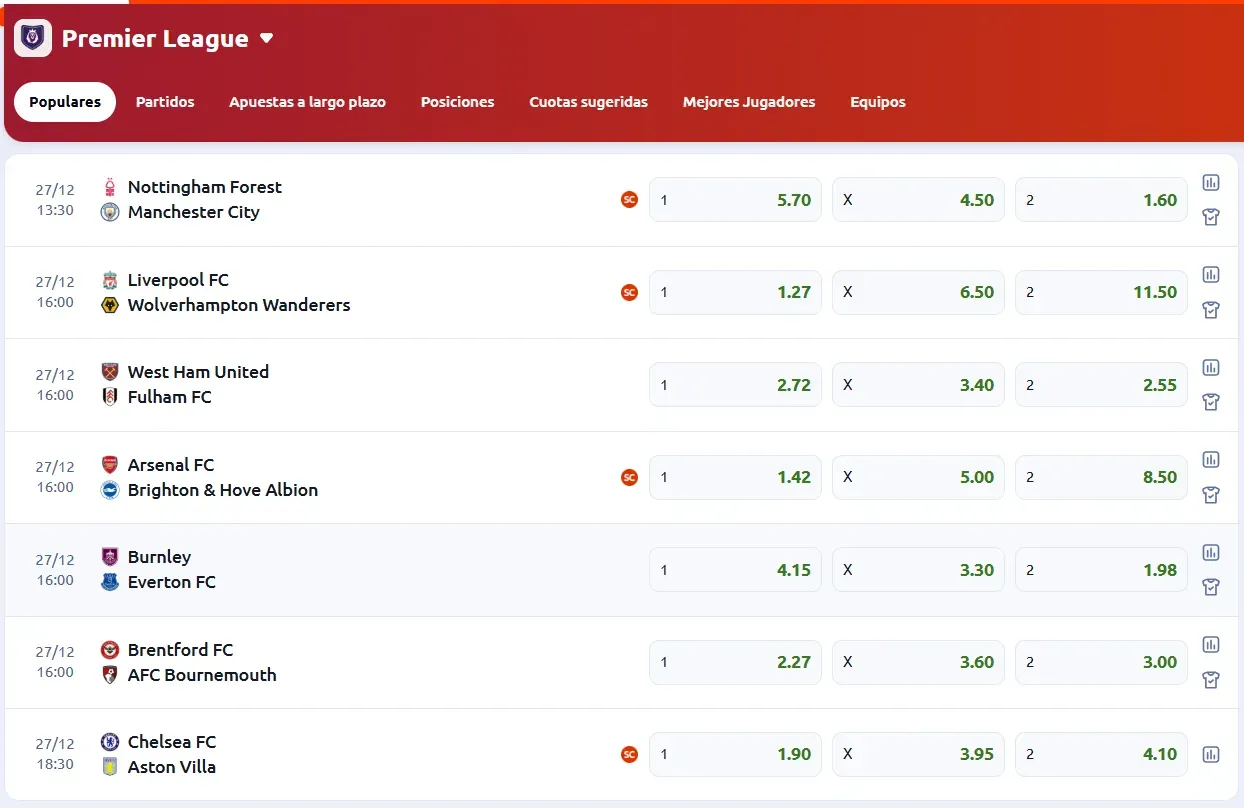Image resolution: width=1244 pixels, height=808 pixels.
Task: Open Apuestas a largo plazo tab
Action: [307, 102]
